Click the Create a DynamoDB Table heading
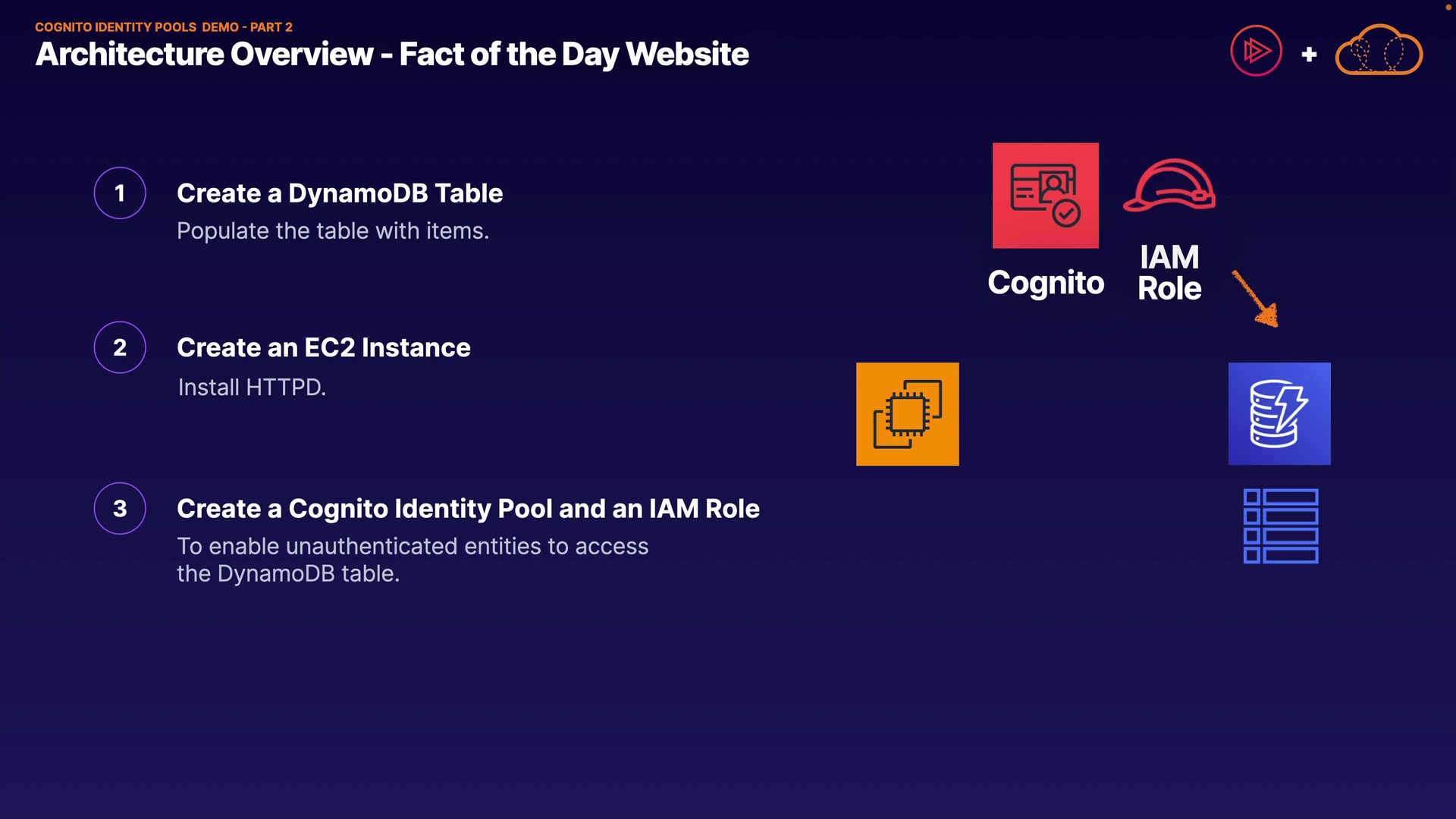The height and width of the screenshot is (819, 1456). click(340, 193)
